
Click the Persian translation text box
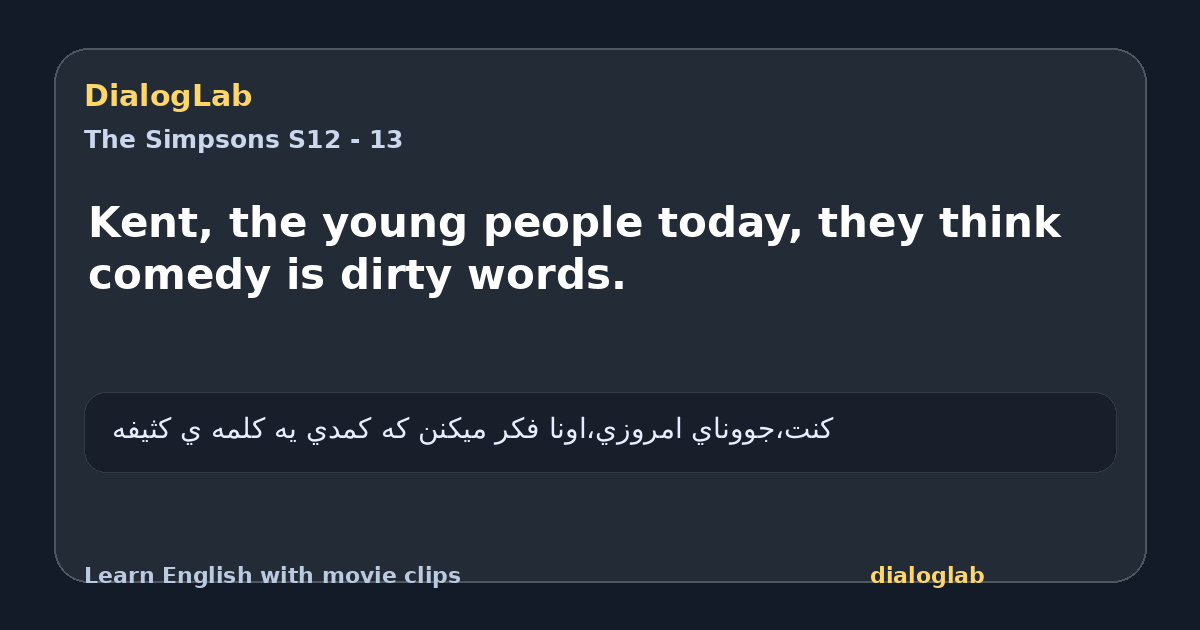point(600,432)
